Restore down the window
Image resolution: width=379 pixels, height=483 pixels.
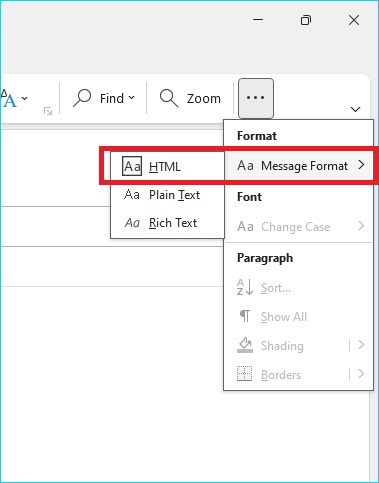[x=306, y=20]
